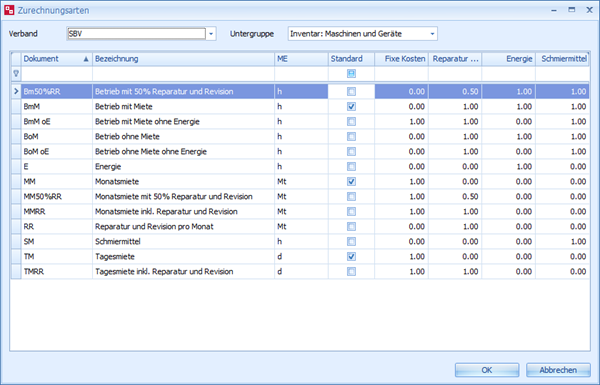Uncheck Standard for Monatsmiete row

(x=351, y=181)
